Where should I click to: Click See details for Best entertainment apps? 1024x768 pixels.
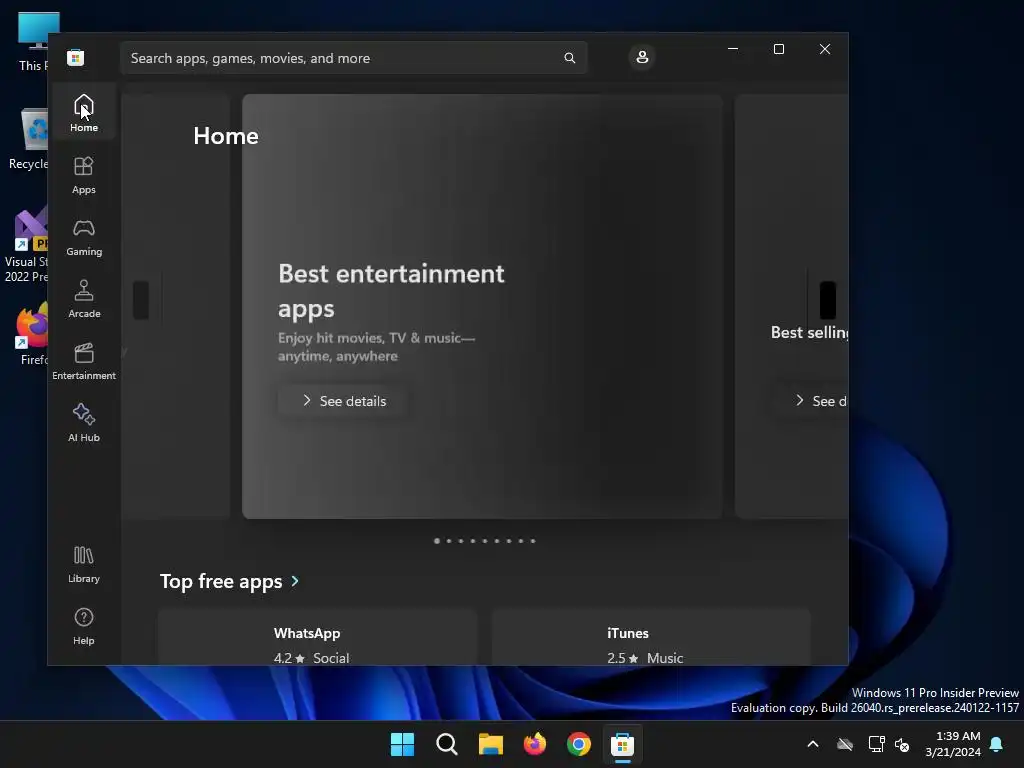coord(344,401)
